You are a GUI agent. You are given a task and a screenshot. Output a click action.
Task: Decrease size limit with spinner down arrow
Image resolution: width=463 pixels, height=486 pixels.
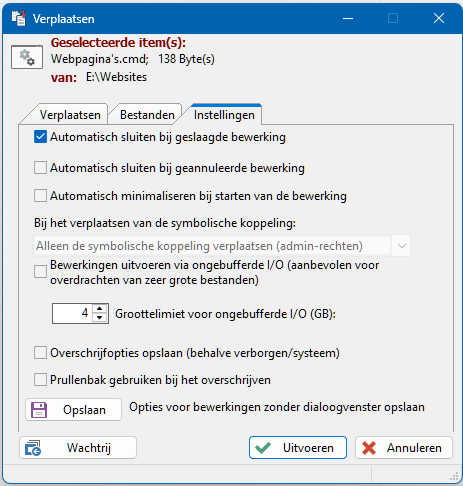[x=100, y=318]
